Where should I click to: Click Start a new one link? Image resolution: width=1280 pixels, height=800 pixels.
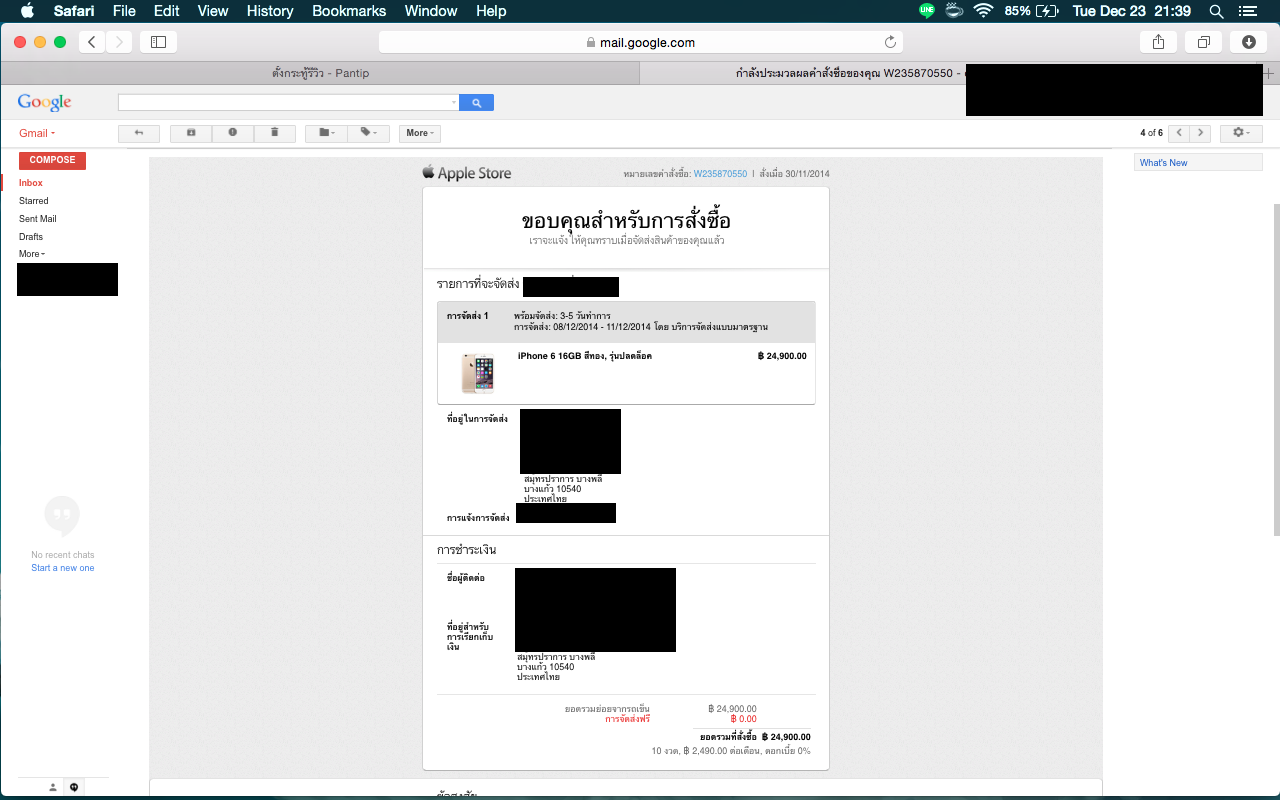[62, 568]
